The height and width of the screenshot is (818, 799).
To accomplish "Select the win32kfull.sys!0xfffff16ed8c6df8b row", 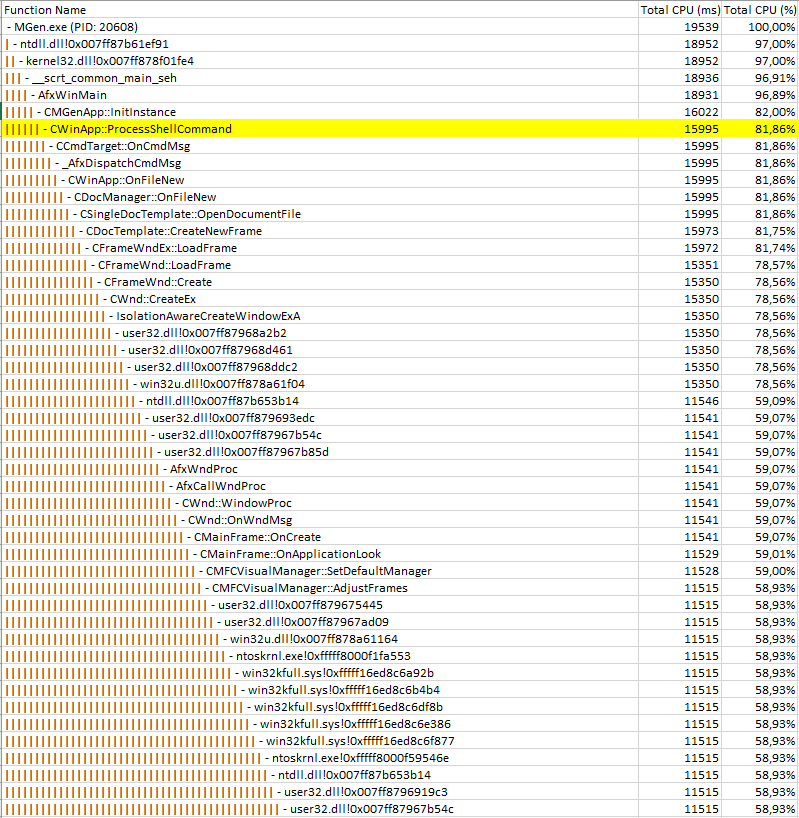I will 400,707.
